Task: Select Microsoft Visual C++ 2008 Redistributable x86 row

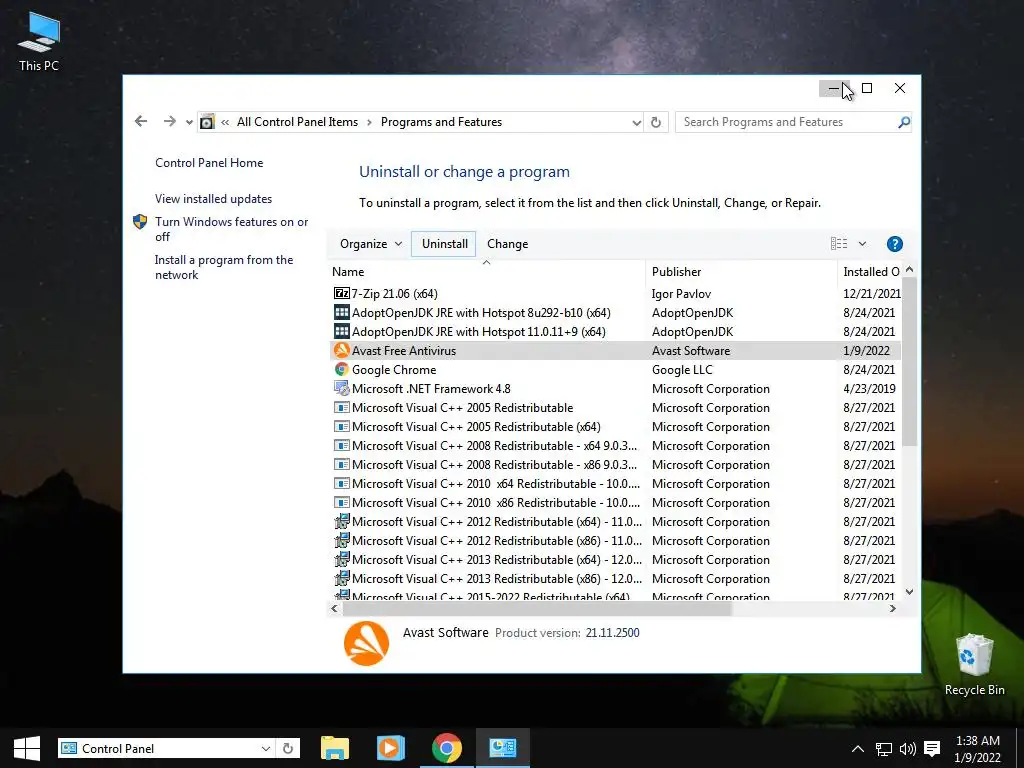Action: (x=614, y=464)
